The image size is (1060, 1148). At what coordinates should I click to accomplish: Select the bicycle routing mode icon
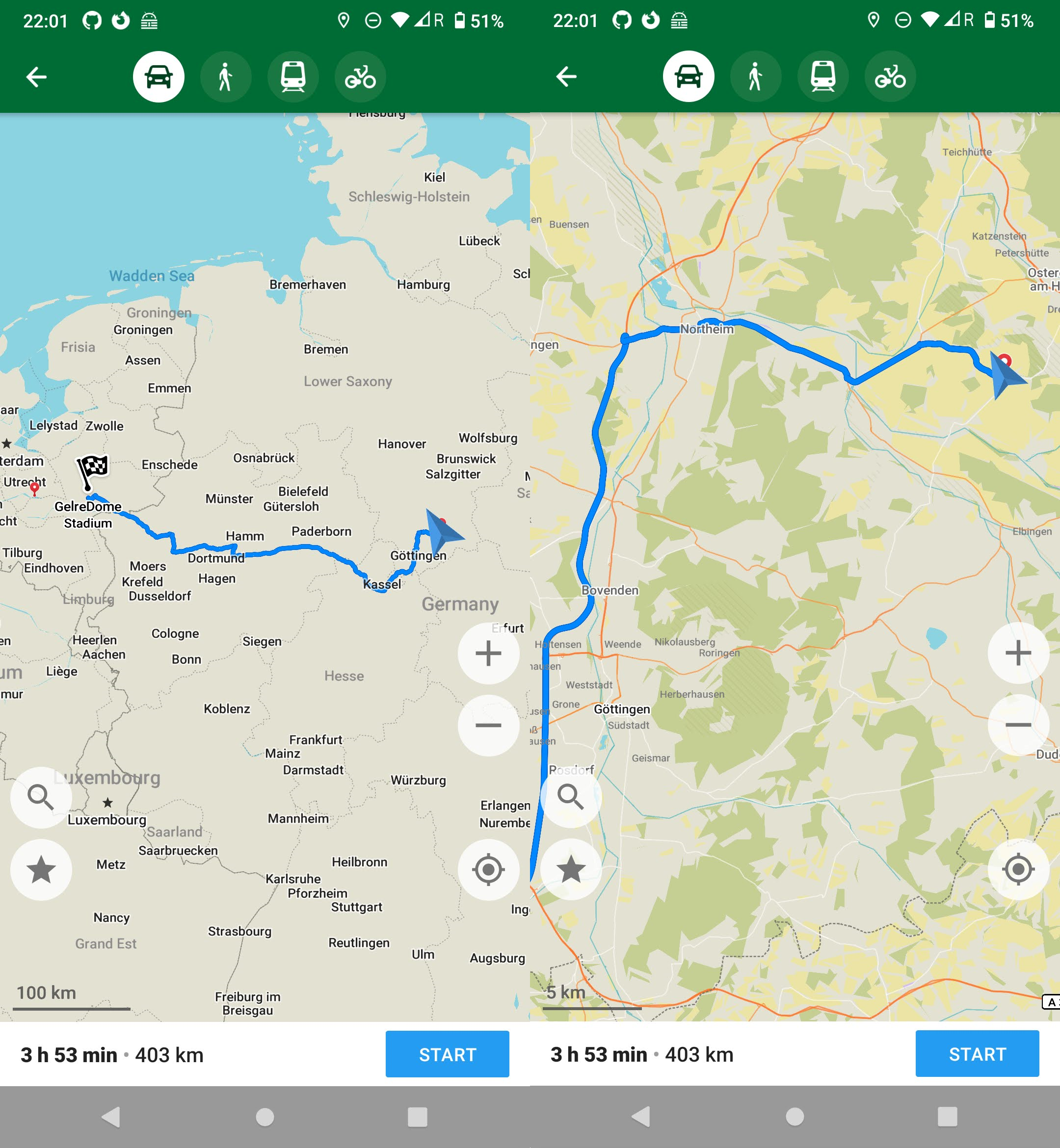pos(360,76)
